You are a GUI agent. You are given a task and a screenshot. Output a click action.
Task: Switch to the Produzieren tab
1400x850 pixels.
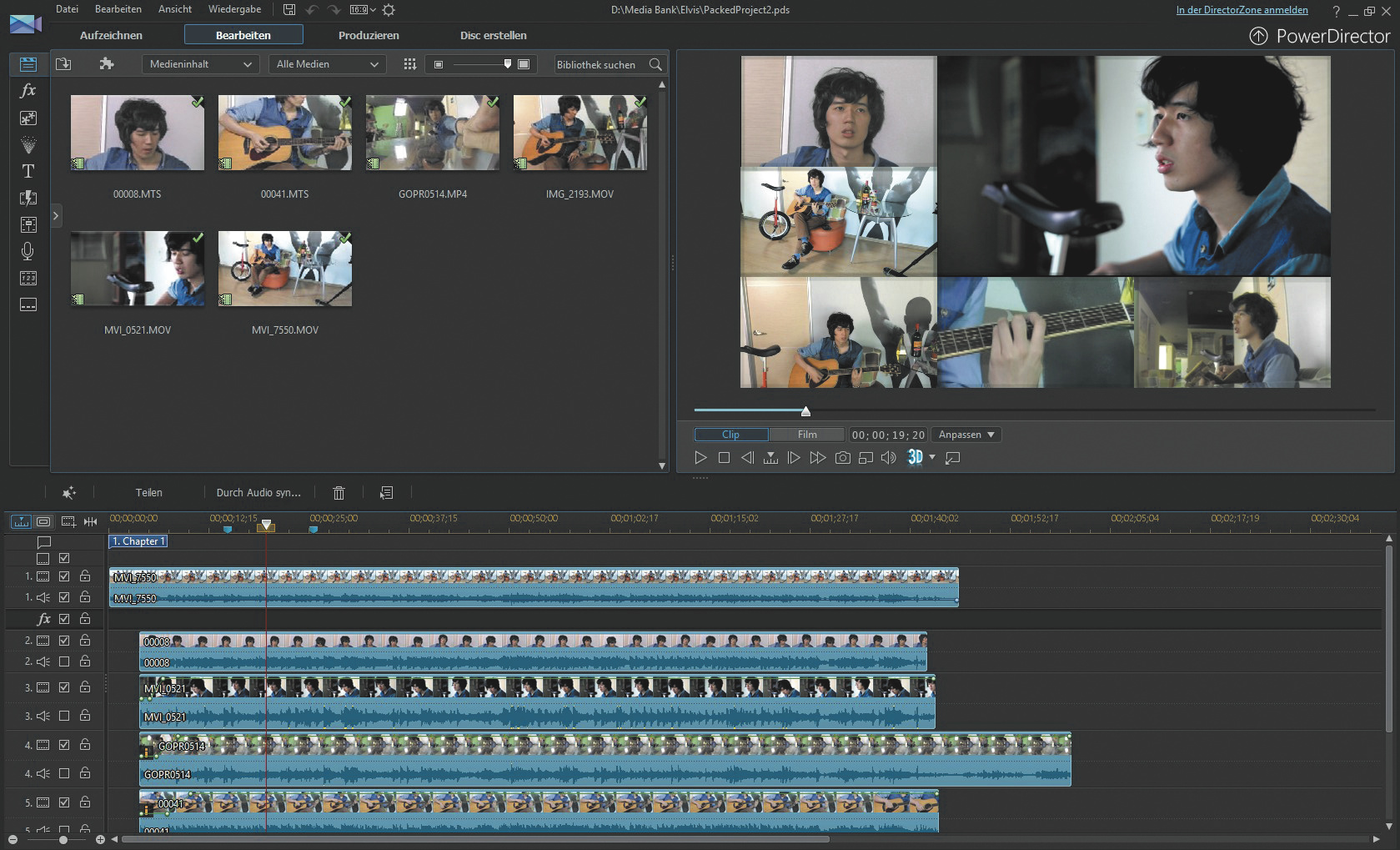coord(369,35)
